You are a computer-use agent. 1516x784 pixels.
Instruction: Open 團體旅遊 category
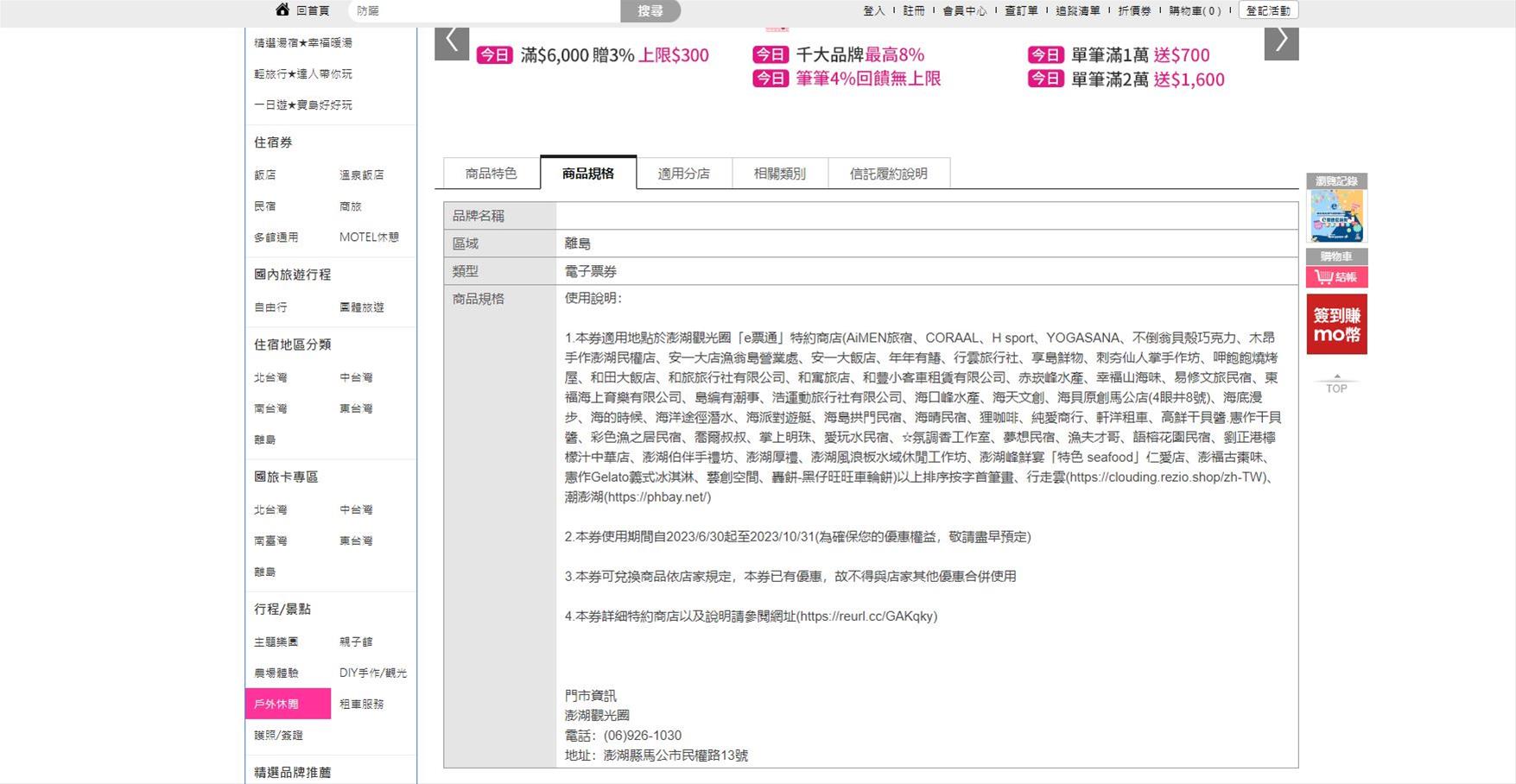point(362,307)
